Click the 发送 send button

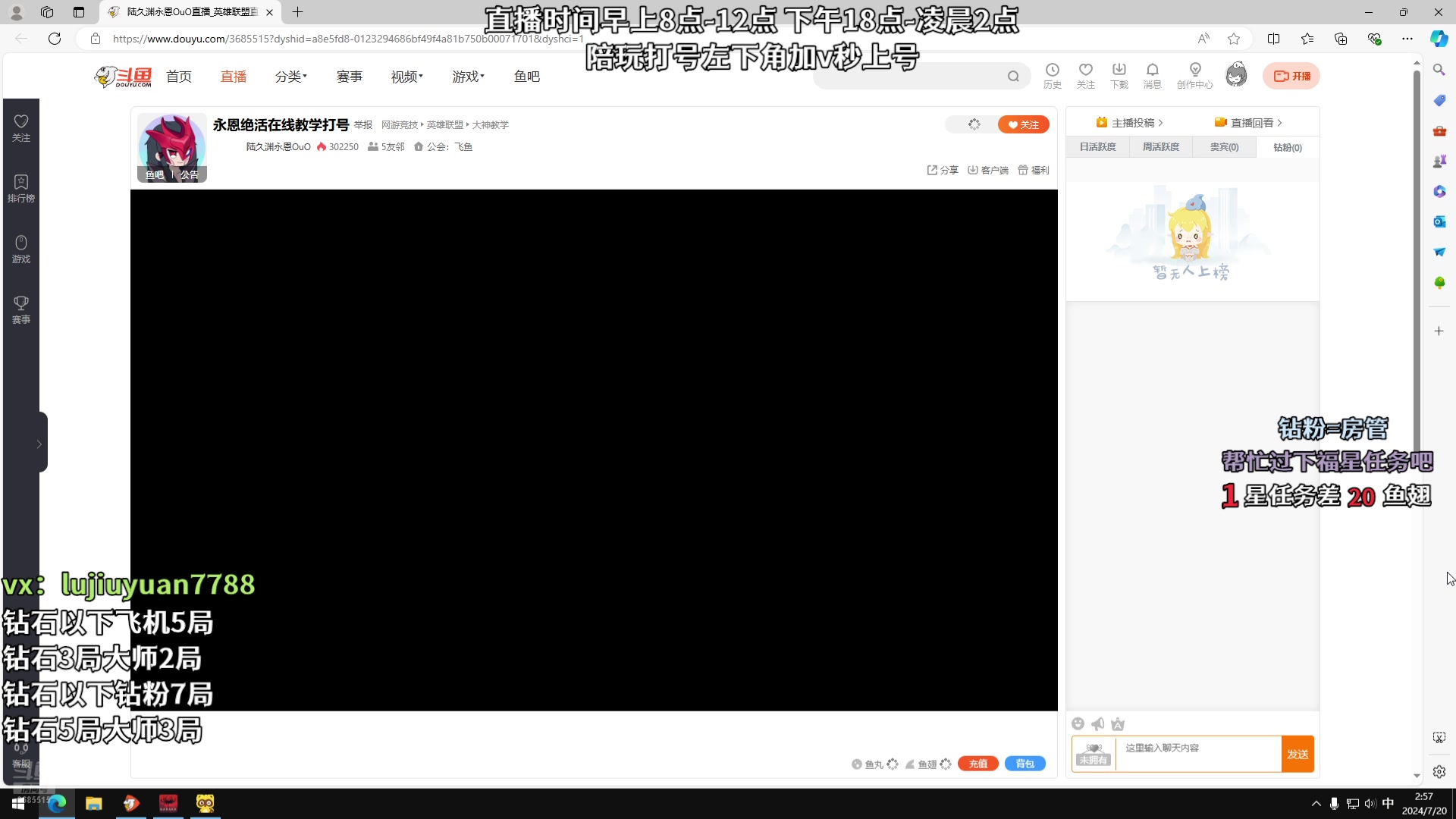1298,754
